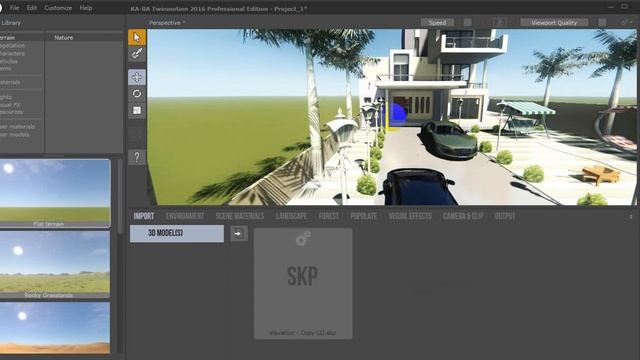Viewport: 640px width, 360px height.
Task: Select the Lights library category
Action: (6, 97)
